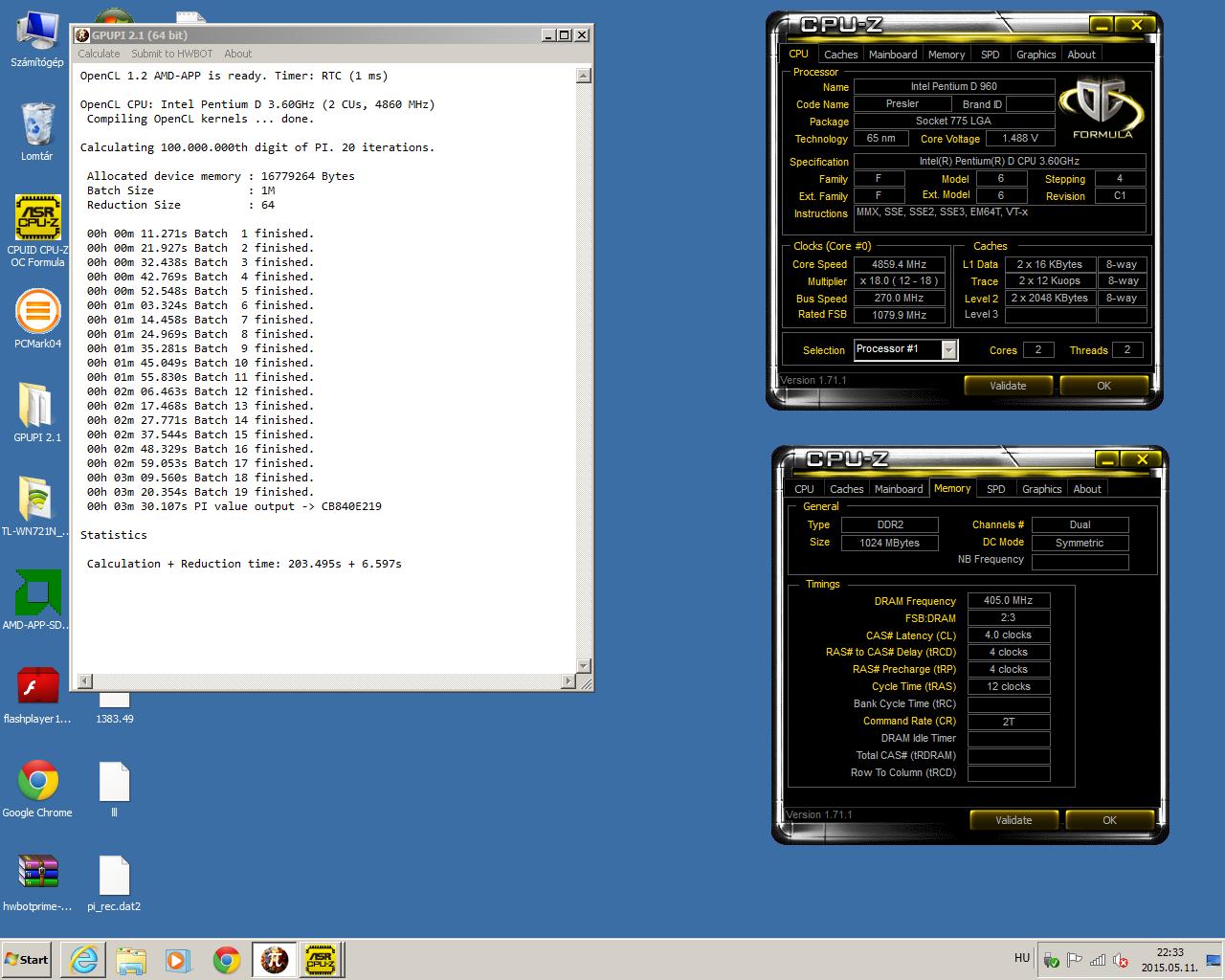Switch to CPU tab in lower CPU-Z
Image resolution: width=1225 pixels, height=980 pixels.
[804, 489]
